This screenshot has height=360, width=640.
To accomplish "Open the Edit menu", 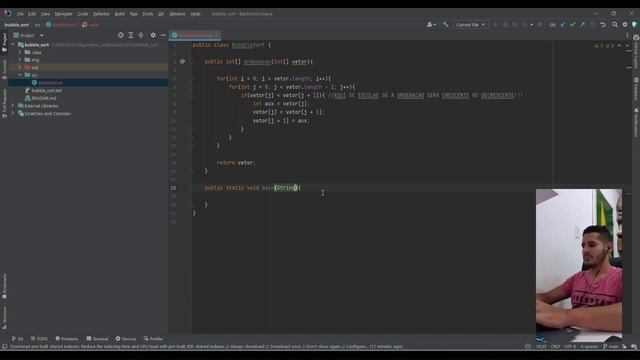I will [x=31, y=14].
